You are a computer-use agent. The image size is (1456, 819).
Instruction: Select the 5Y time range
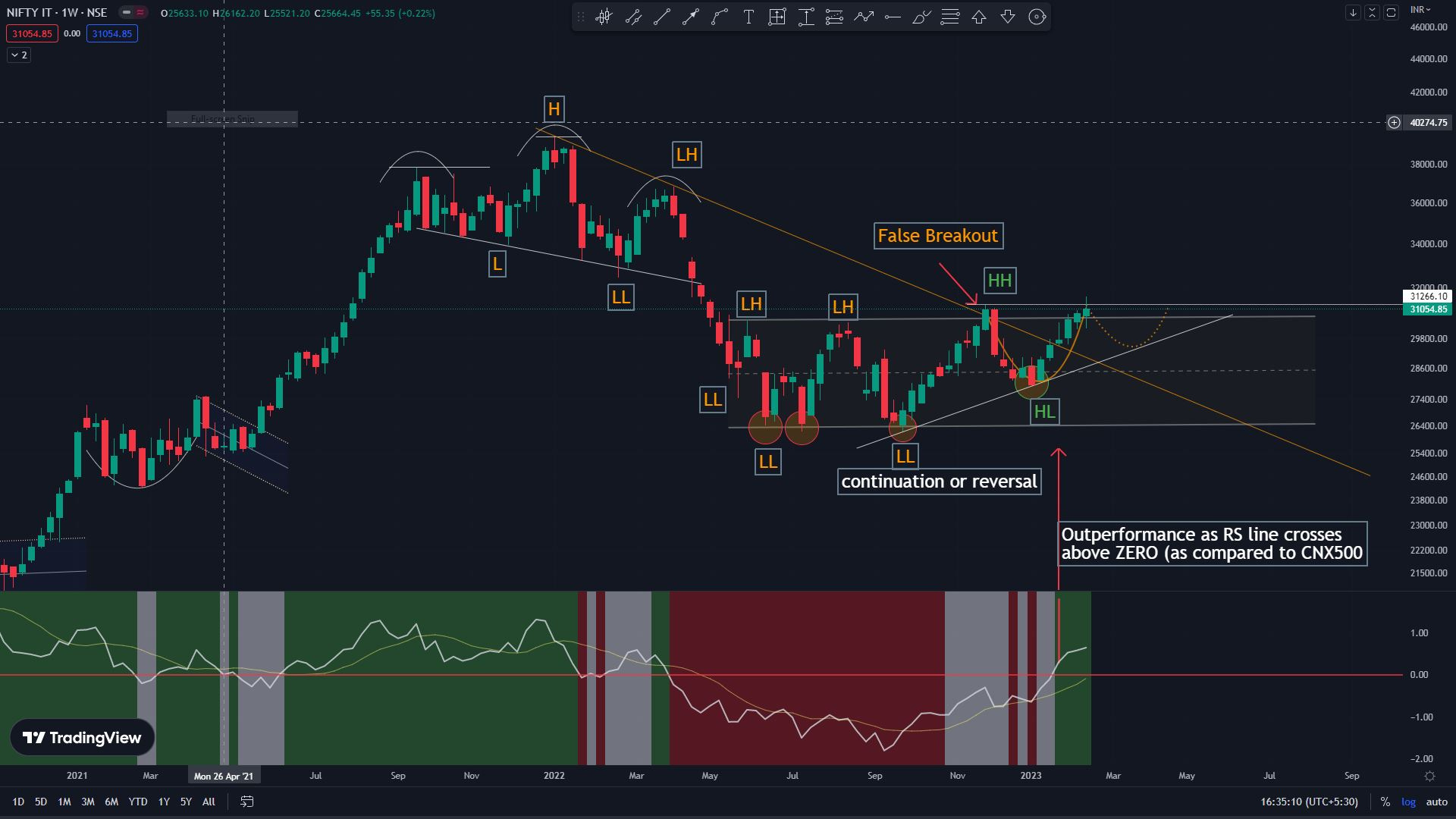click(186, 802)
